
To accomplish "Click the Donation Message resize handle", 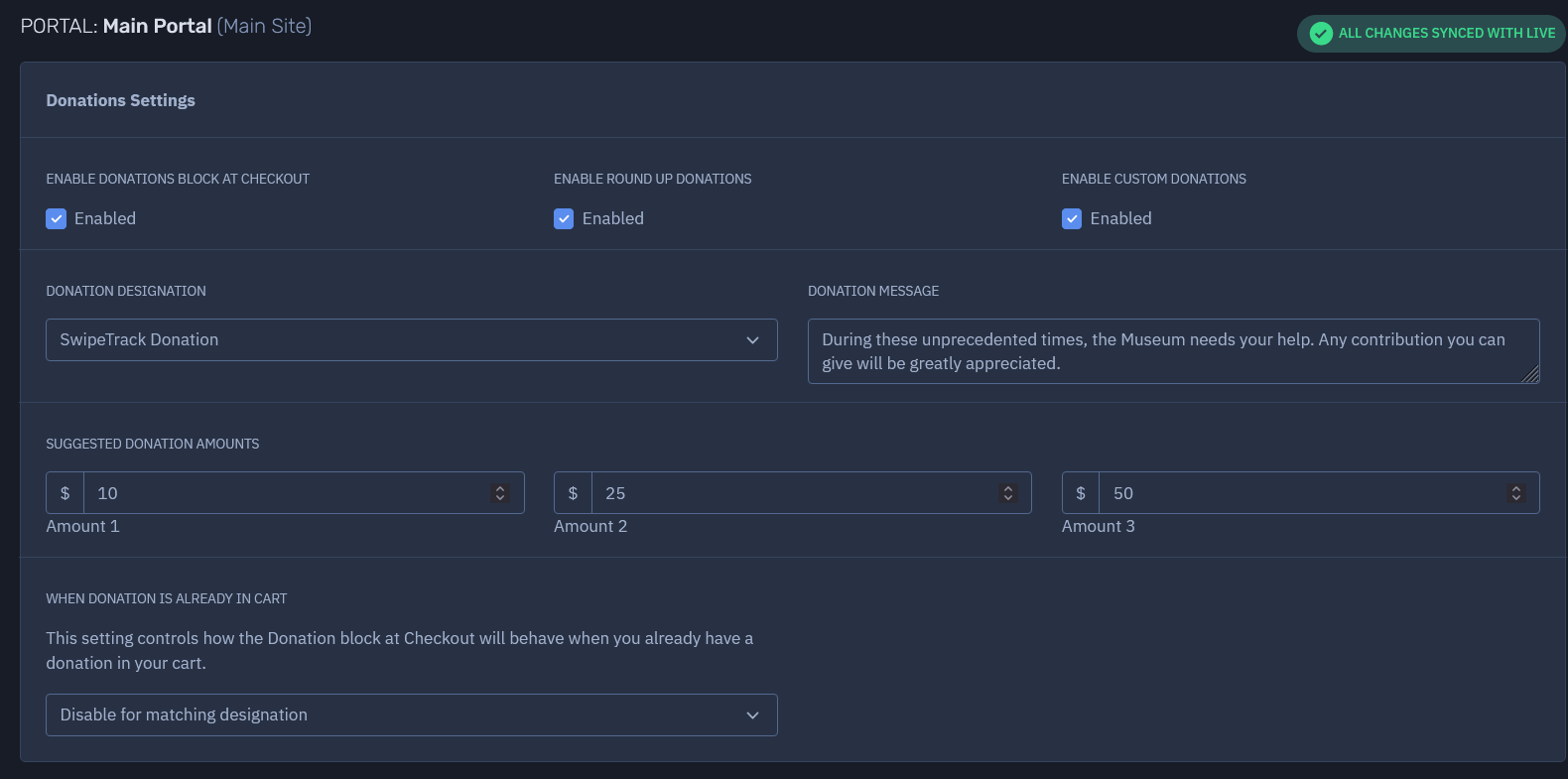I will (1530, 374).
